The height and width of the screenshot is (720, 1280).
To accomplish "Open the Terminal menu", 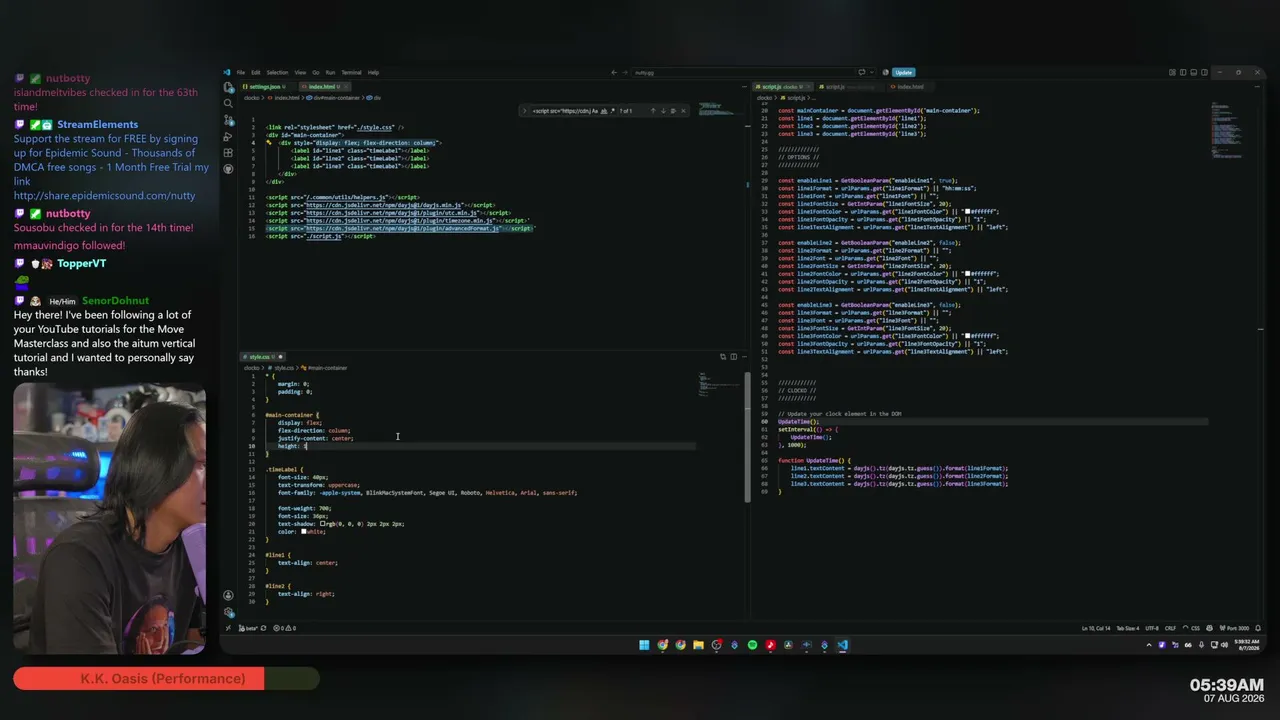I will 351,72.
